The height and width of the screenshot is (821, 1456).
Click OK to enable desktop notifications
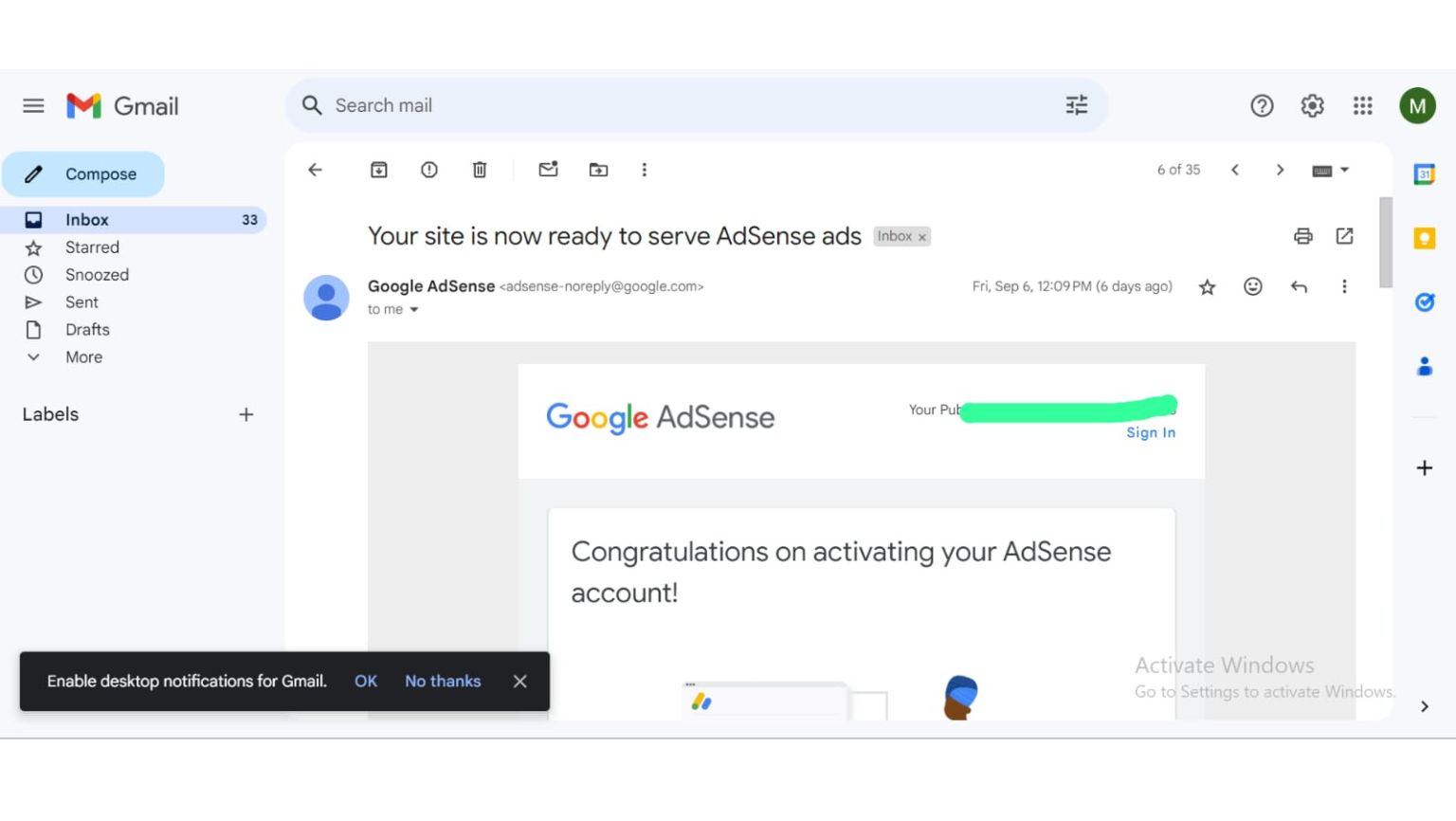pyautogui.click(x=366, y=681)
